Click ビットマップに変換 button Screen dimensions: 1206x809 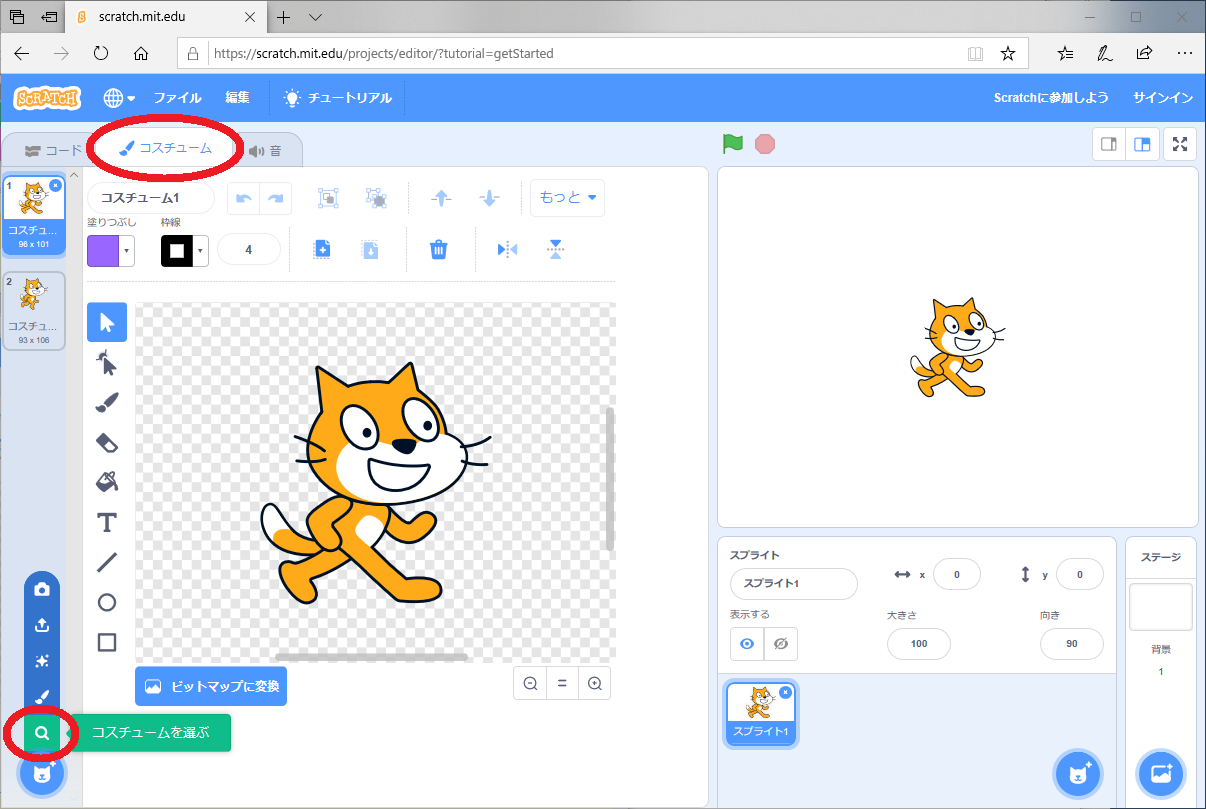[211, 687]
